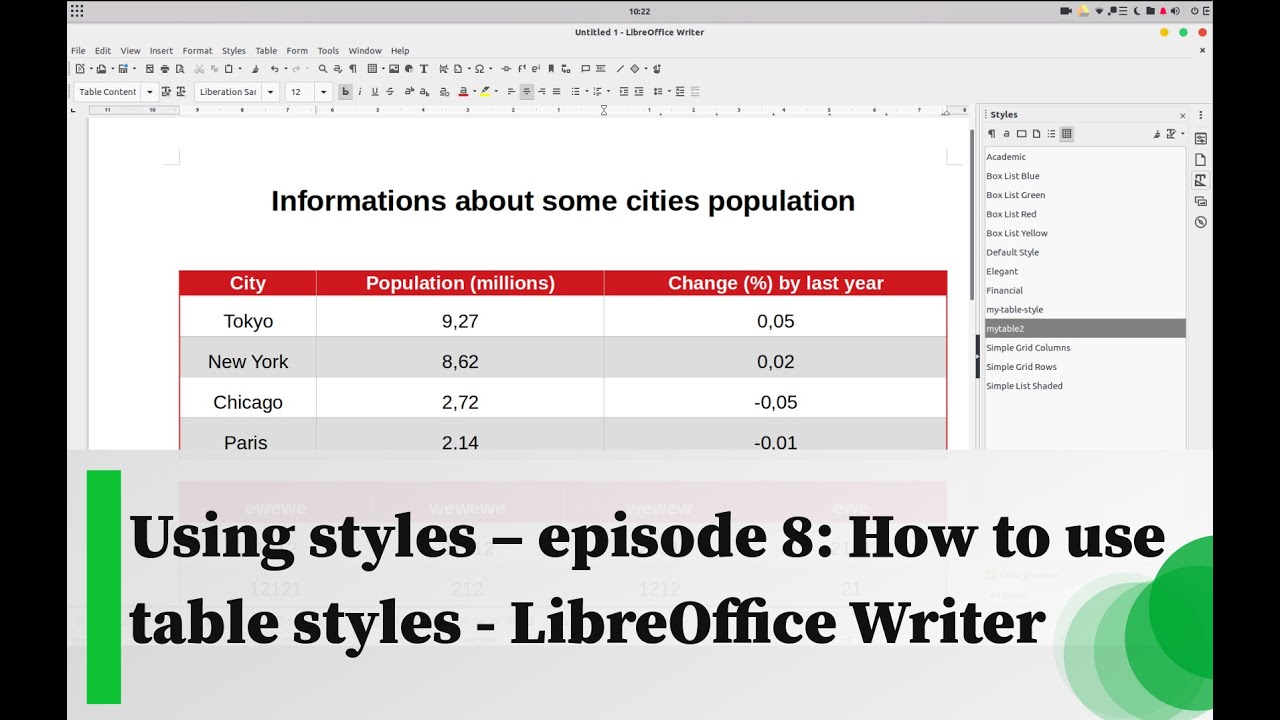Open the font size dropdown arrow

point(324,92)
